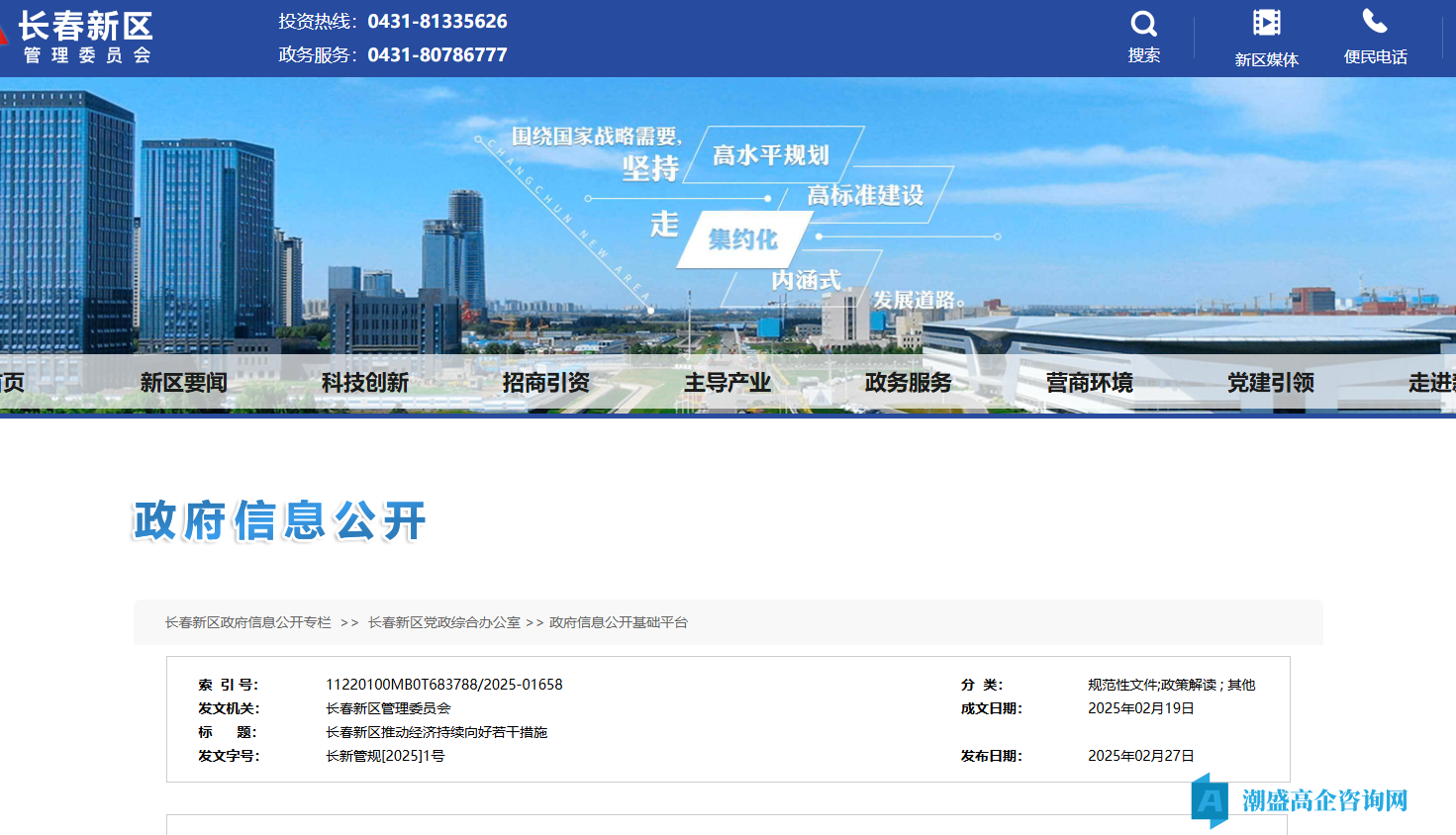Image resolution: width=1456 pixels, height=835 pixels.
Task: Click the investment hotline number 0431-81335626
Action: click(437, 22)
